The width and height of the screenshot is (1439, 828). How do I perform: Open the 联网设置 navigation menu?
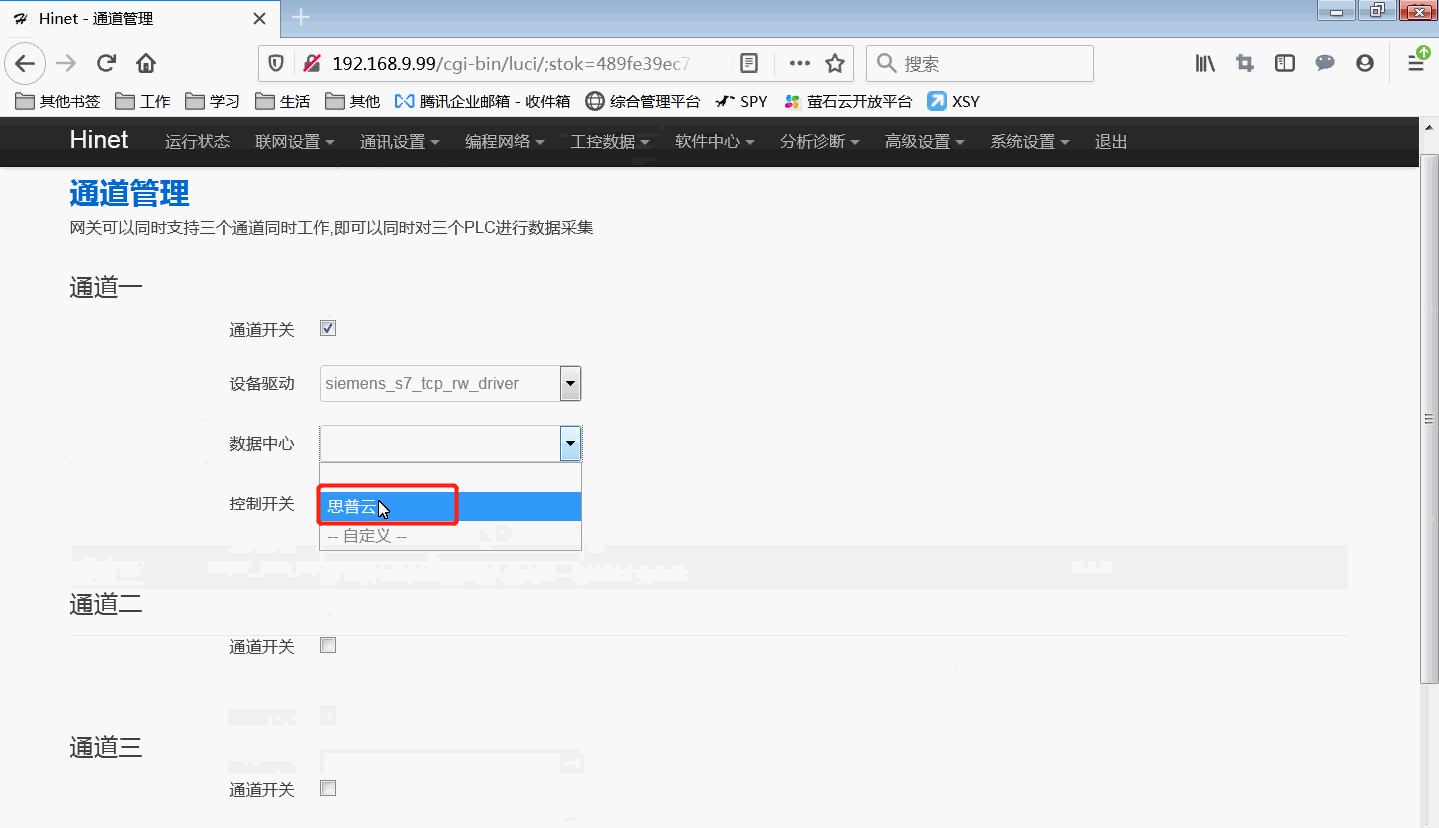coord(294,142)
